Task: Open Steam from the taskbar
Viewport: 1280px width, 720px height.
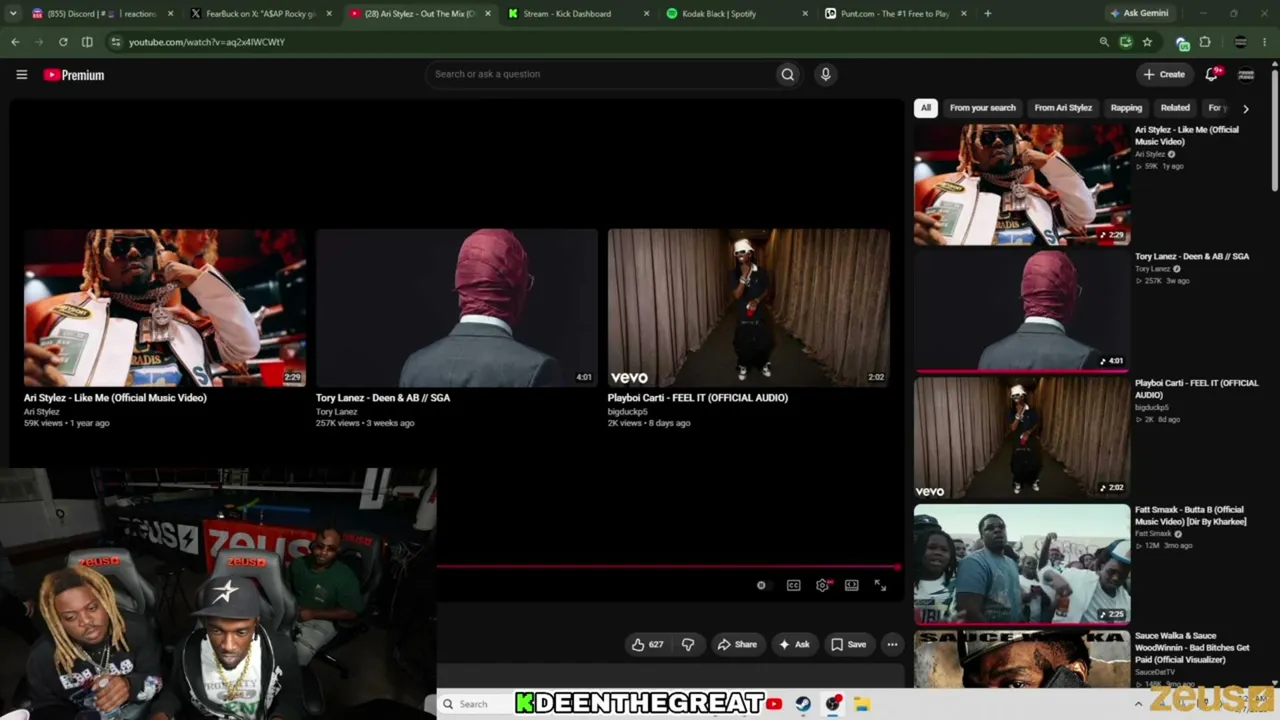Action: tap(803, 704)
